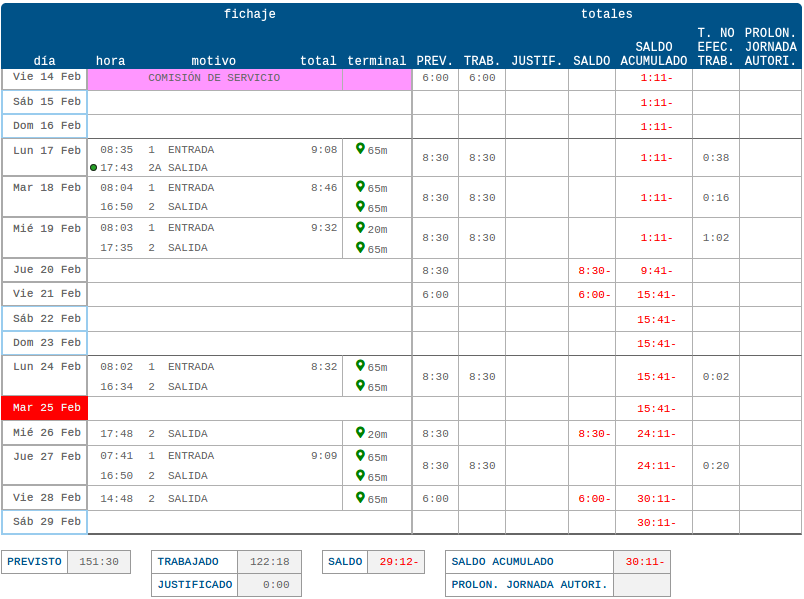The image size is (804, 599).
Task: Select the red-highlighted Mar 25 Feb day cell
Action: (45, 408)
